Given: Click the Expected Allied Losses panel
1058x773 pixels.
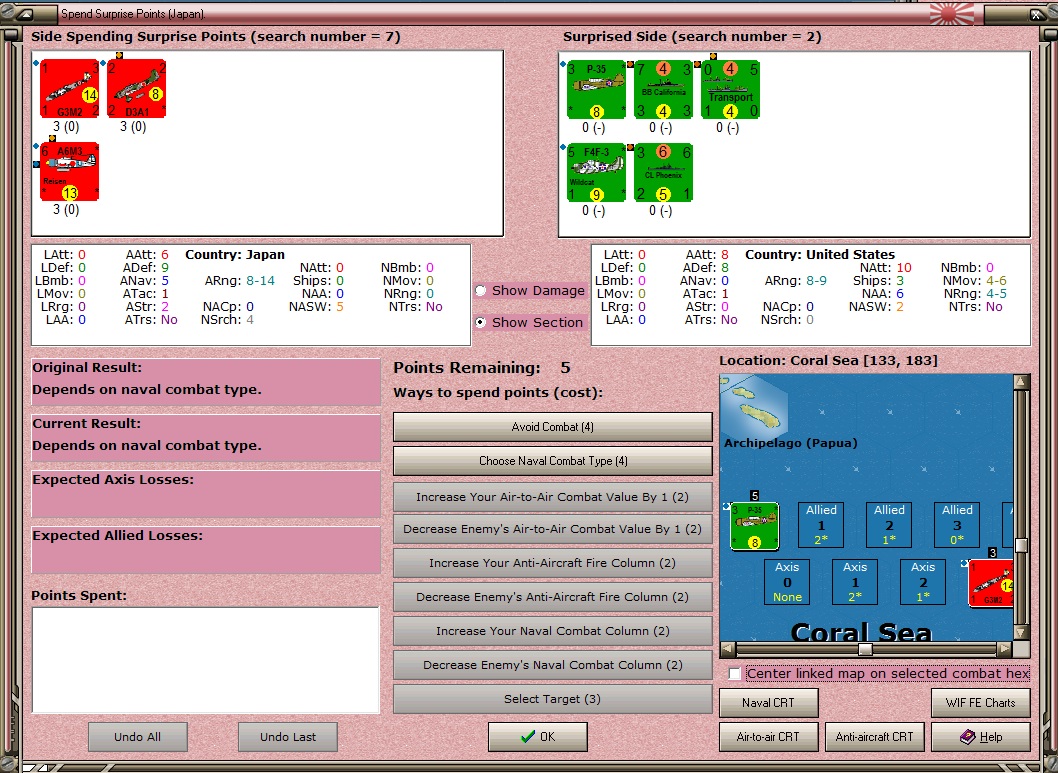Looking at the screenshot, I should [206, 550].
